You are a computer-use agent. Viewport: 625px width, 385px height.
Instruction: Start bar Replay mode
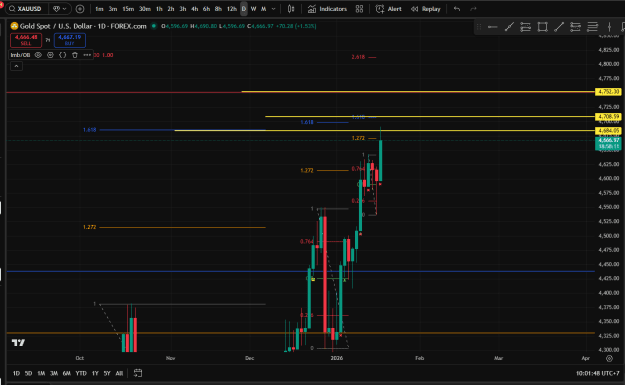[x=426, y=9]
